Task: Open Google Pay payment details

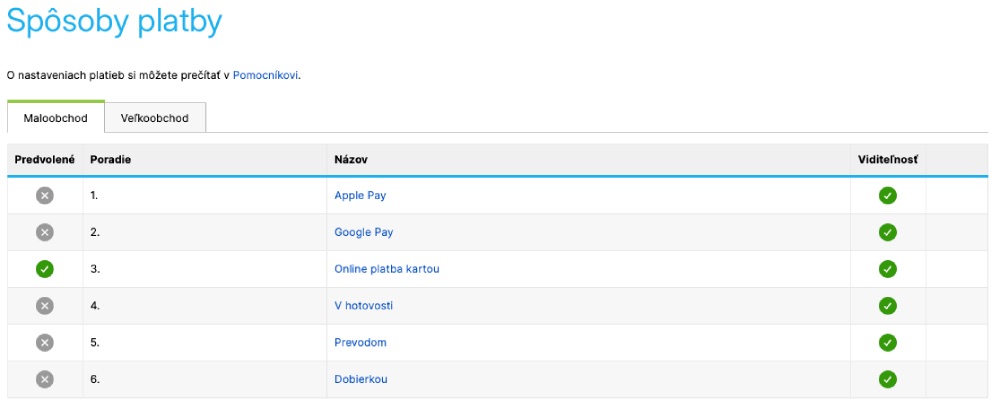Action: point(364,232)
